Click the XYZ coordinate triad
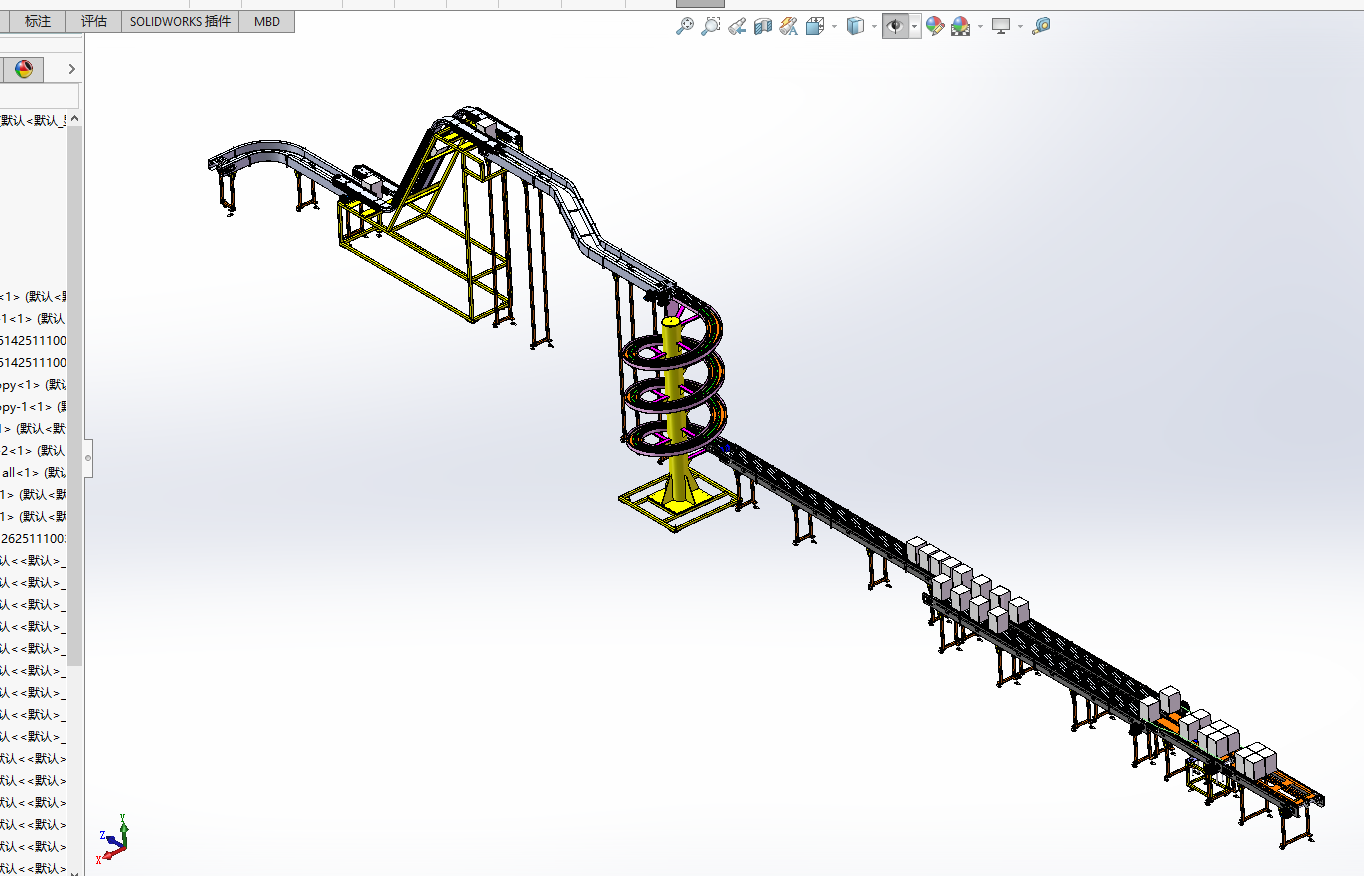Viewport: 1364px width, 876px height. pos(112,840)
